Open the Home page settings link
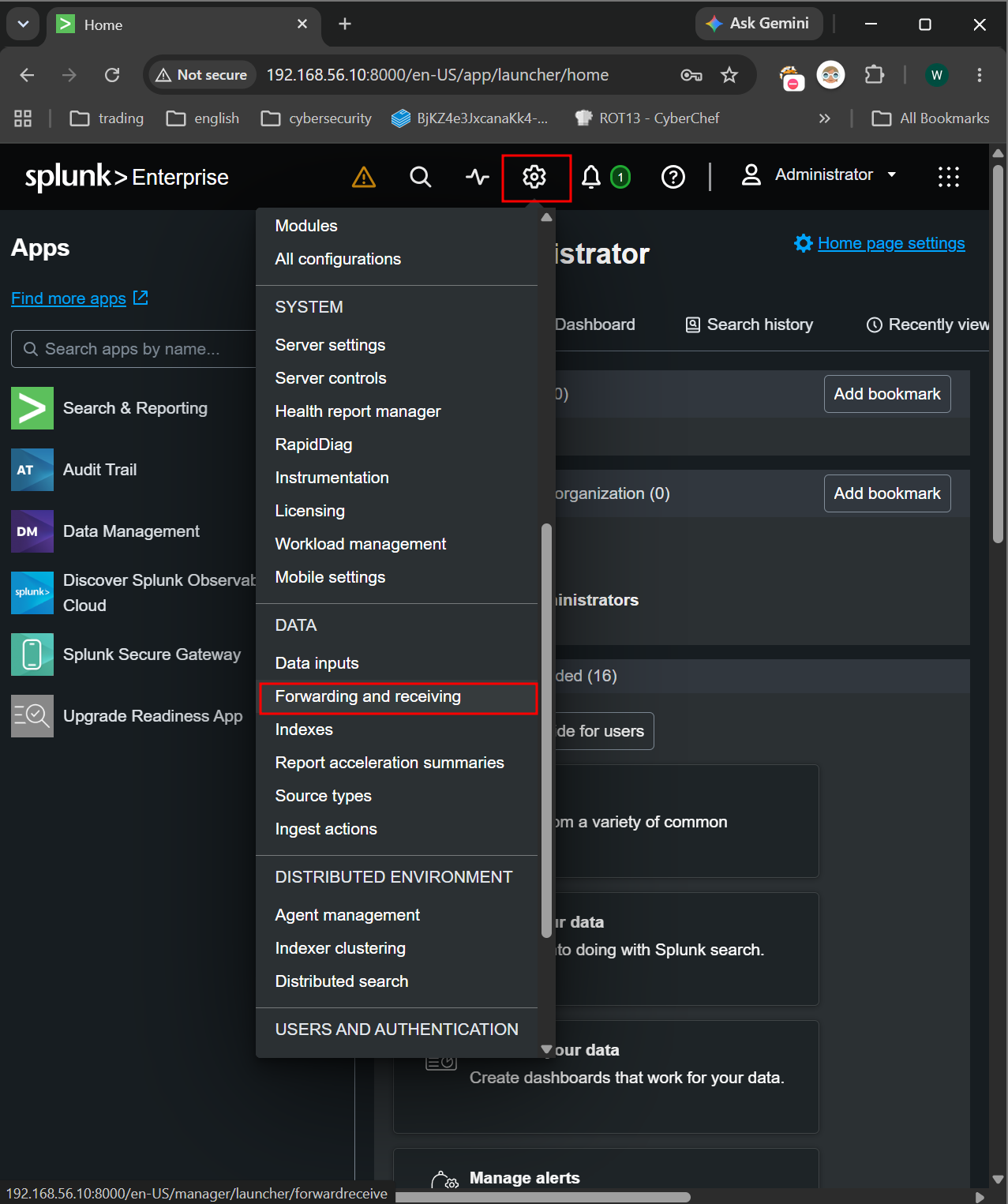The image size is (1008, 1204). pyautogui.click(x=891, y=243)
